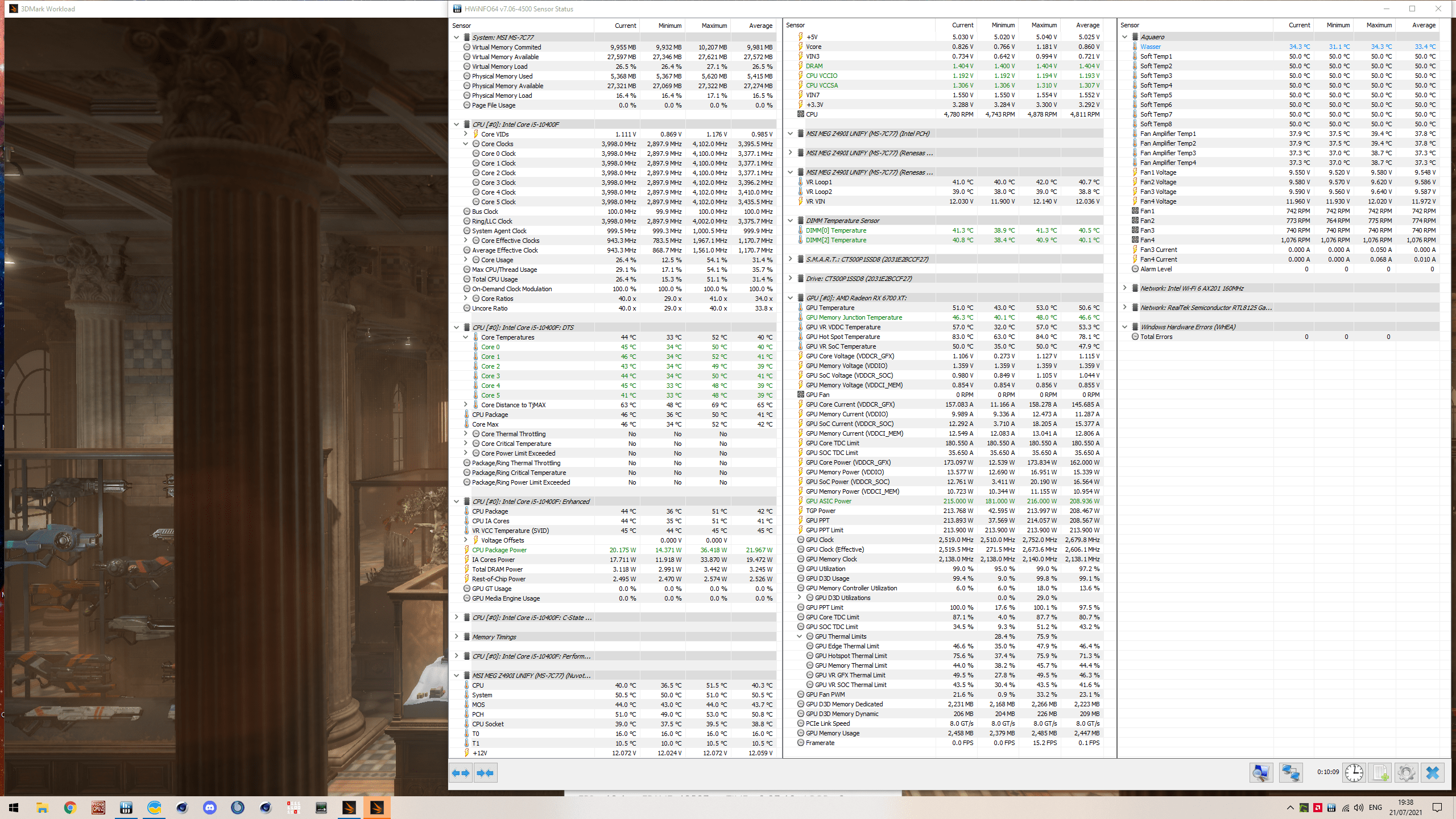The height and width of the screenshot is (819, 1456).
Task: Expand the Core VIDs node
Action: point(465,134)
